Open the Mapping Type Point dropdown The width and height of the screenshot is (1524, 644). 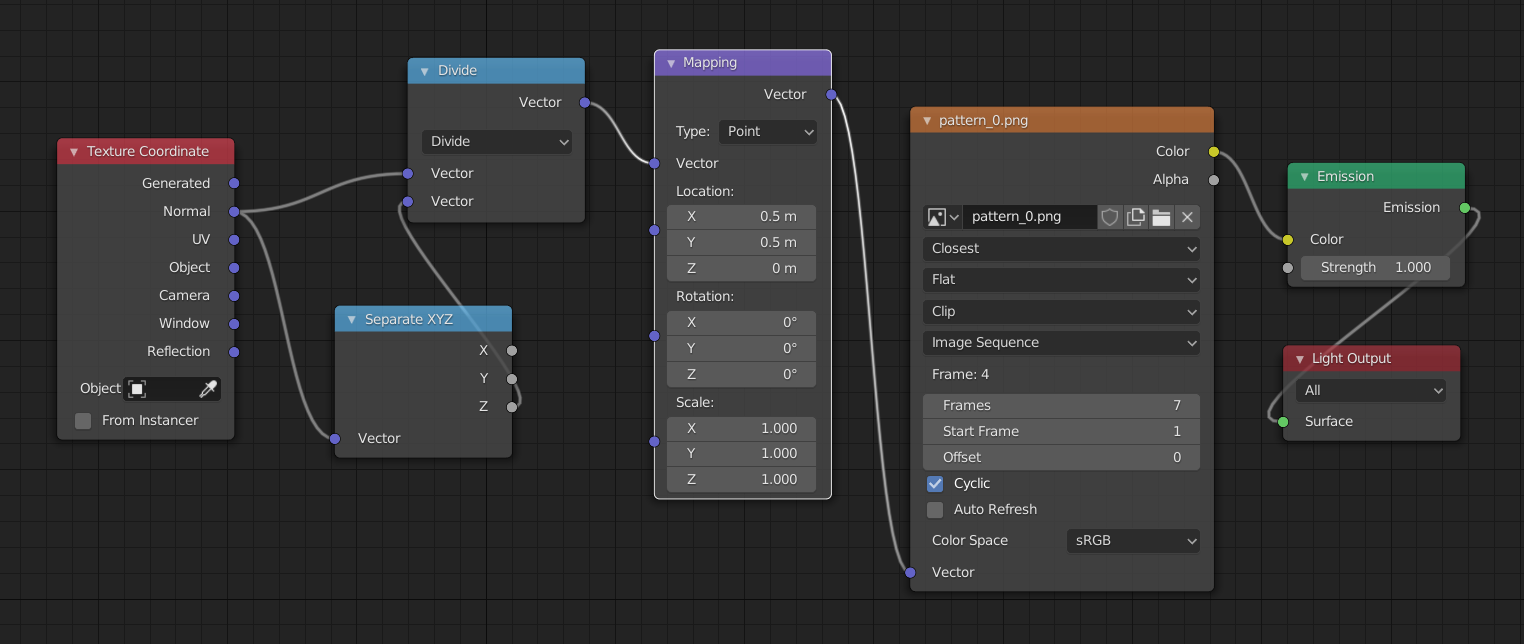click(x=767, y=132)
